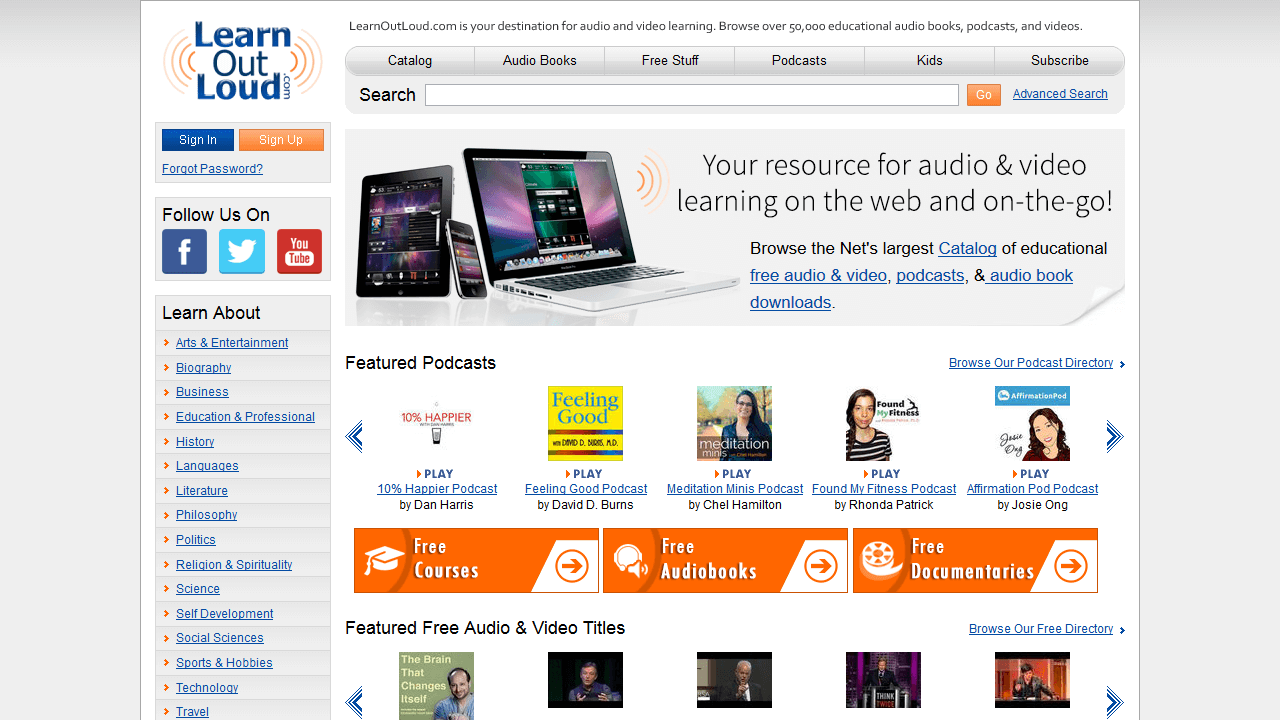
Task: Click the Search text field
Action: pos(692,95)
